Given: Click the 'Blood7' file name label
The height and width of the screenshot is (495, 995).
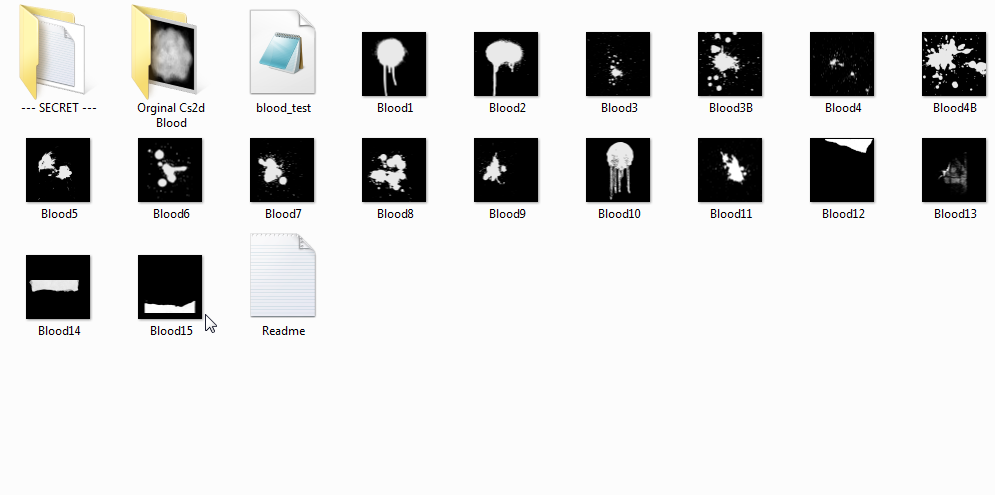Looking at the screenshot, I should 283,214.
